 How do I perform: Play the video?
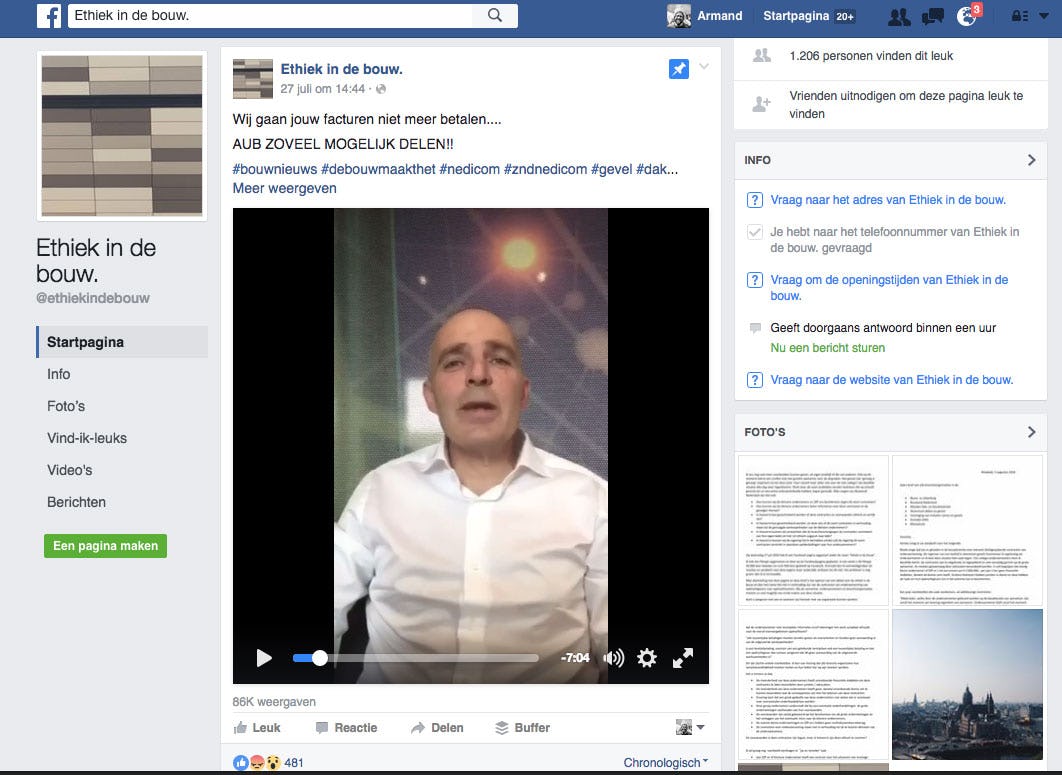point(264,658)
